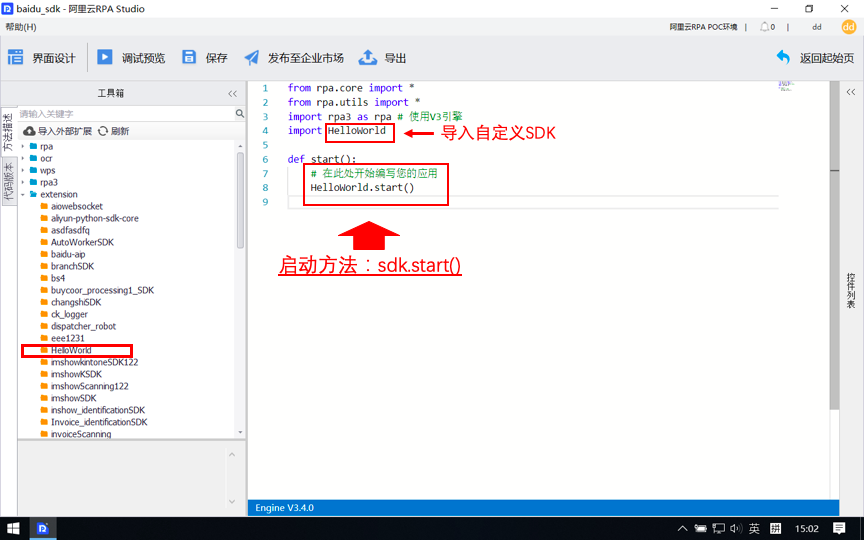The image size is (864, 540).
Task: Click the toolbox tree vertical scrollbar
Action: (240, 199)
